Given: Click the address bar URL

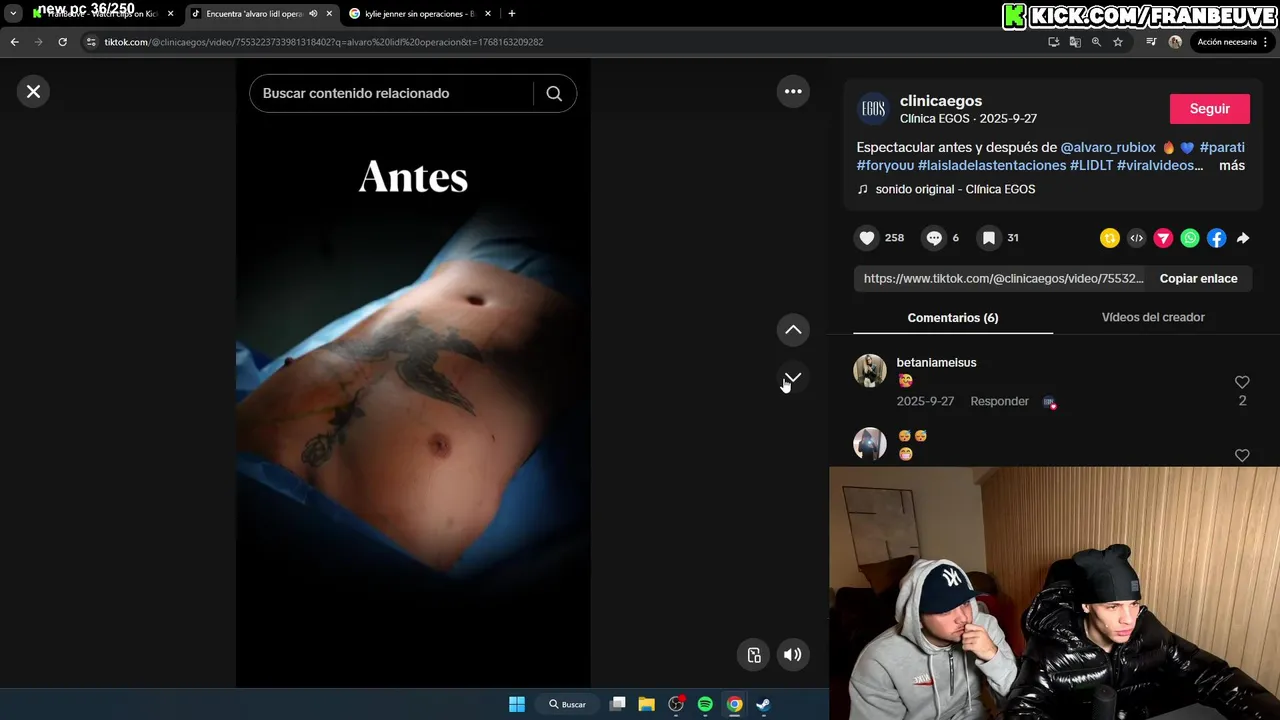Looking at the screenshot, I should click(324, 42).
